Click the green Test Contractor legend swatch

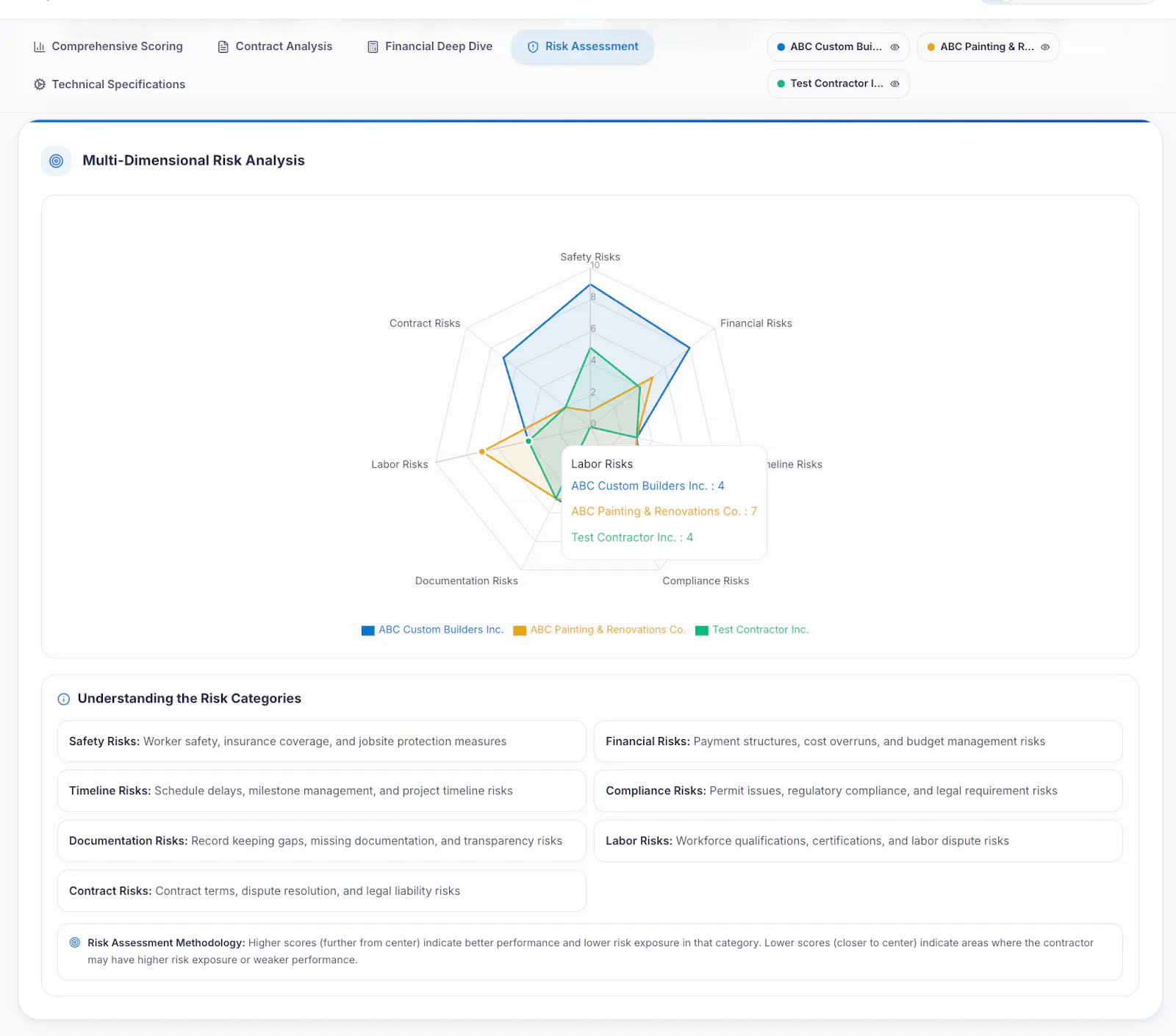coord(702,630)
